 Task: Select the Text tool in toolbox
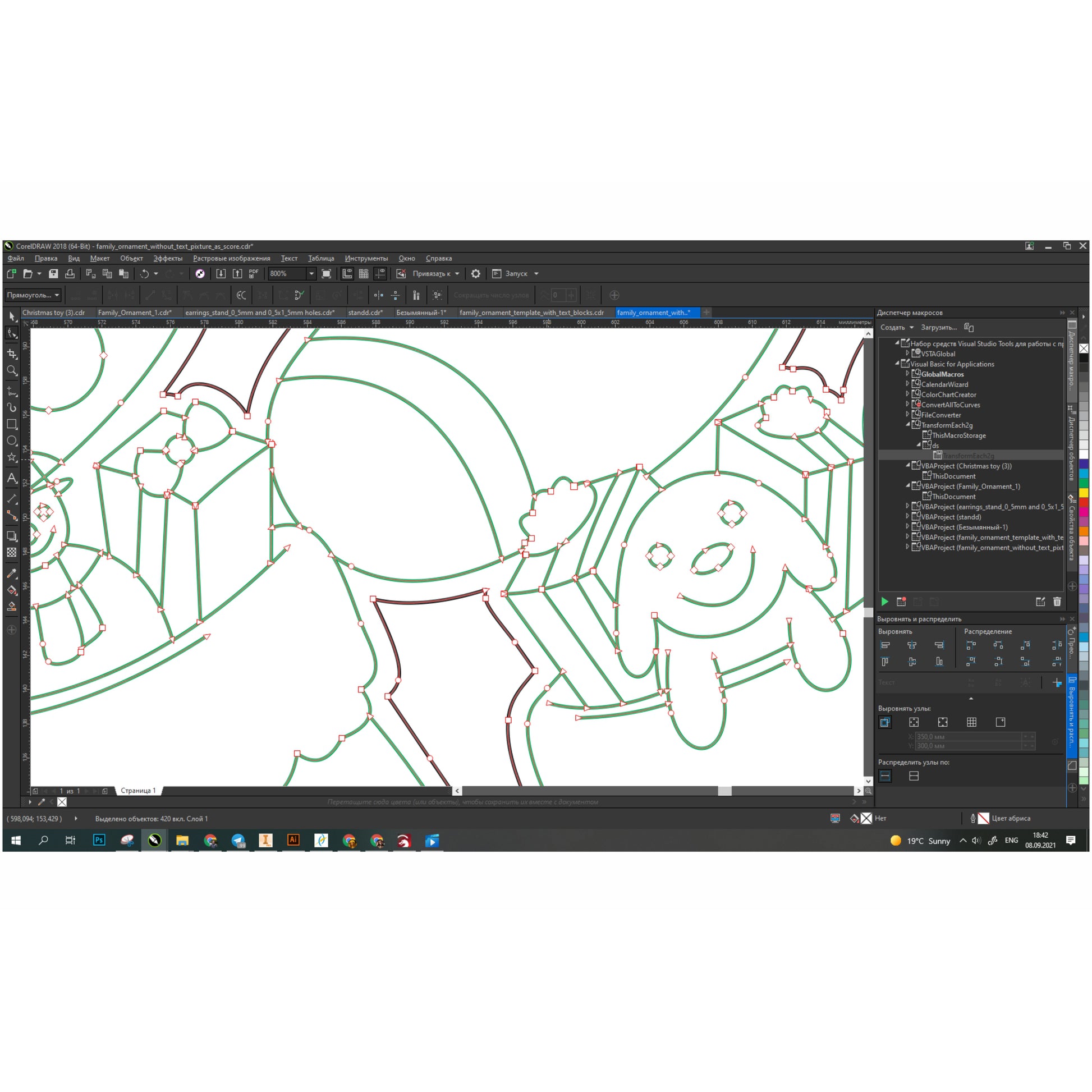(x=12, y=478)
